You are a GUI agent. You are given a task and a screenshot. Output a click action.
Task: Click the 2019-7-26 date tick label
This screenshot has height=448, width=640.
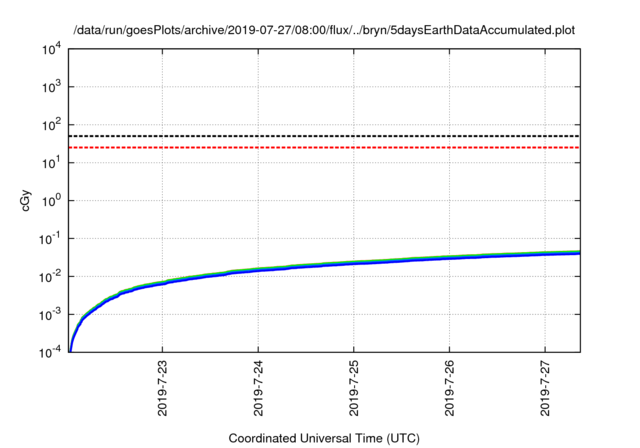tap(449, 388)
